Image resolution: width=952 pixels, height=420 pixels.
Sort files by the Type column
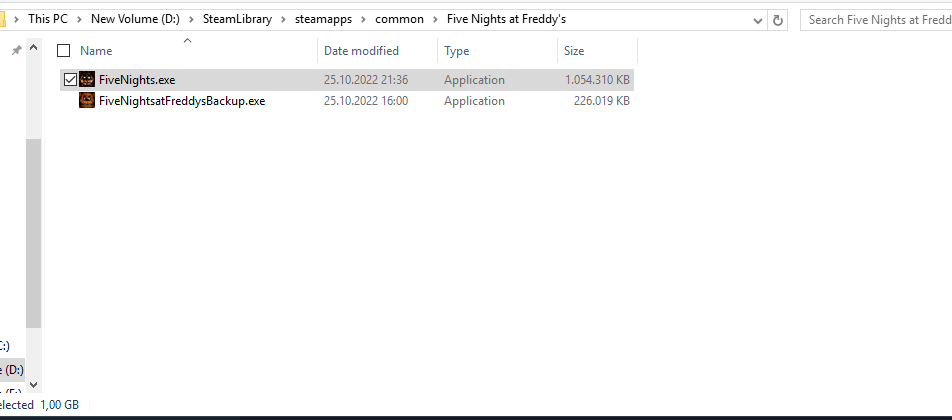(x=457, y=51)
